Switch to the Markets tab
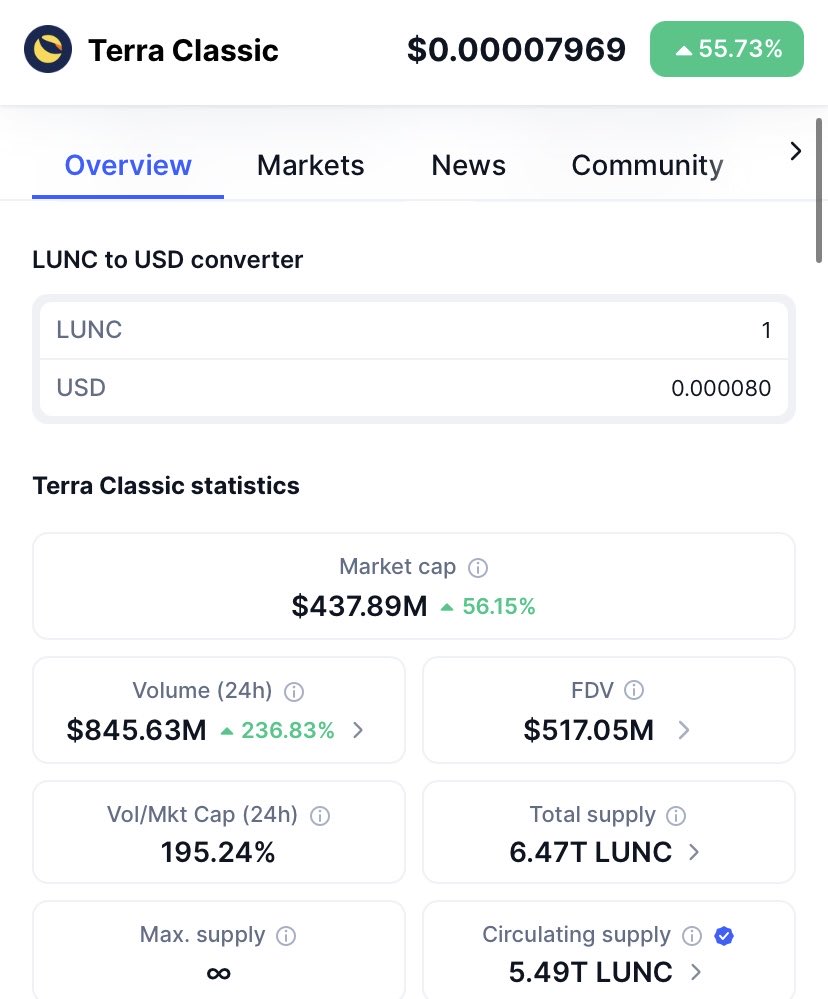The image size is (828, 999). [x=310, y=165]
